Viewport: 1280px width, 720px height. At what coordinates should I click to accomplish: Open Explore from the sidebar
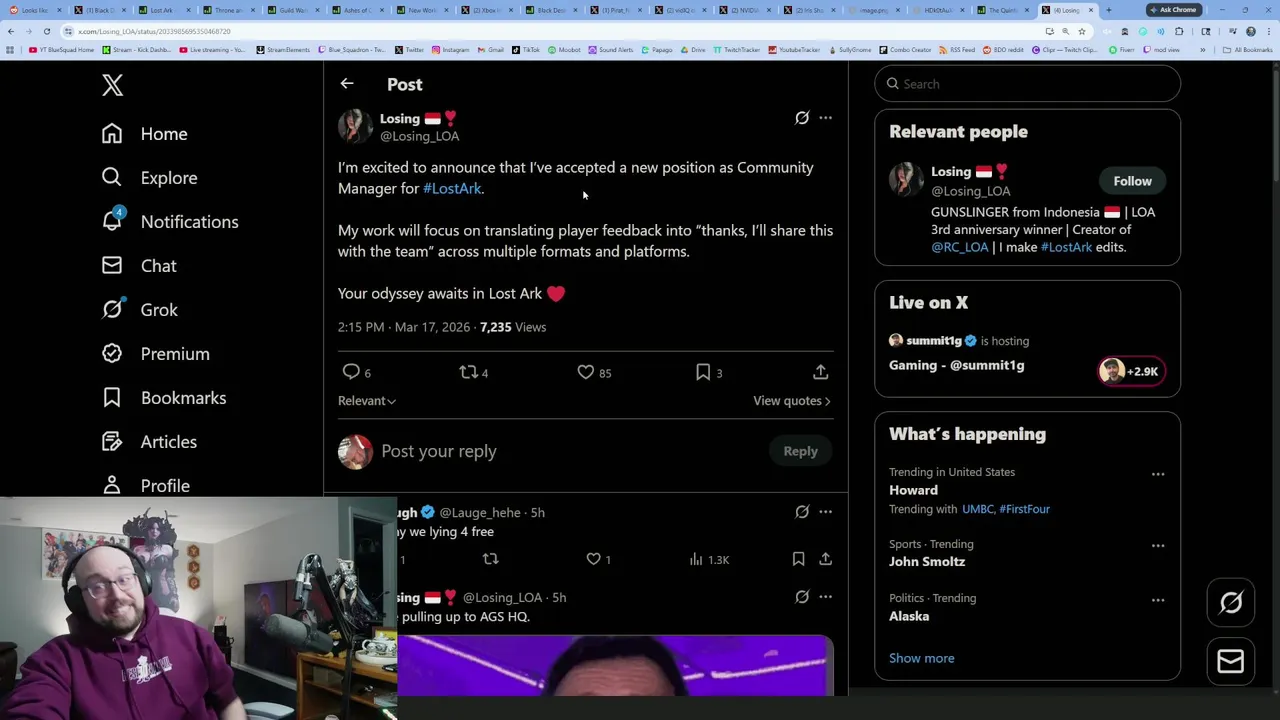coord(150,178)
